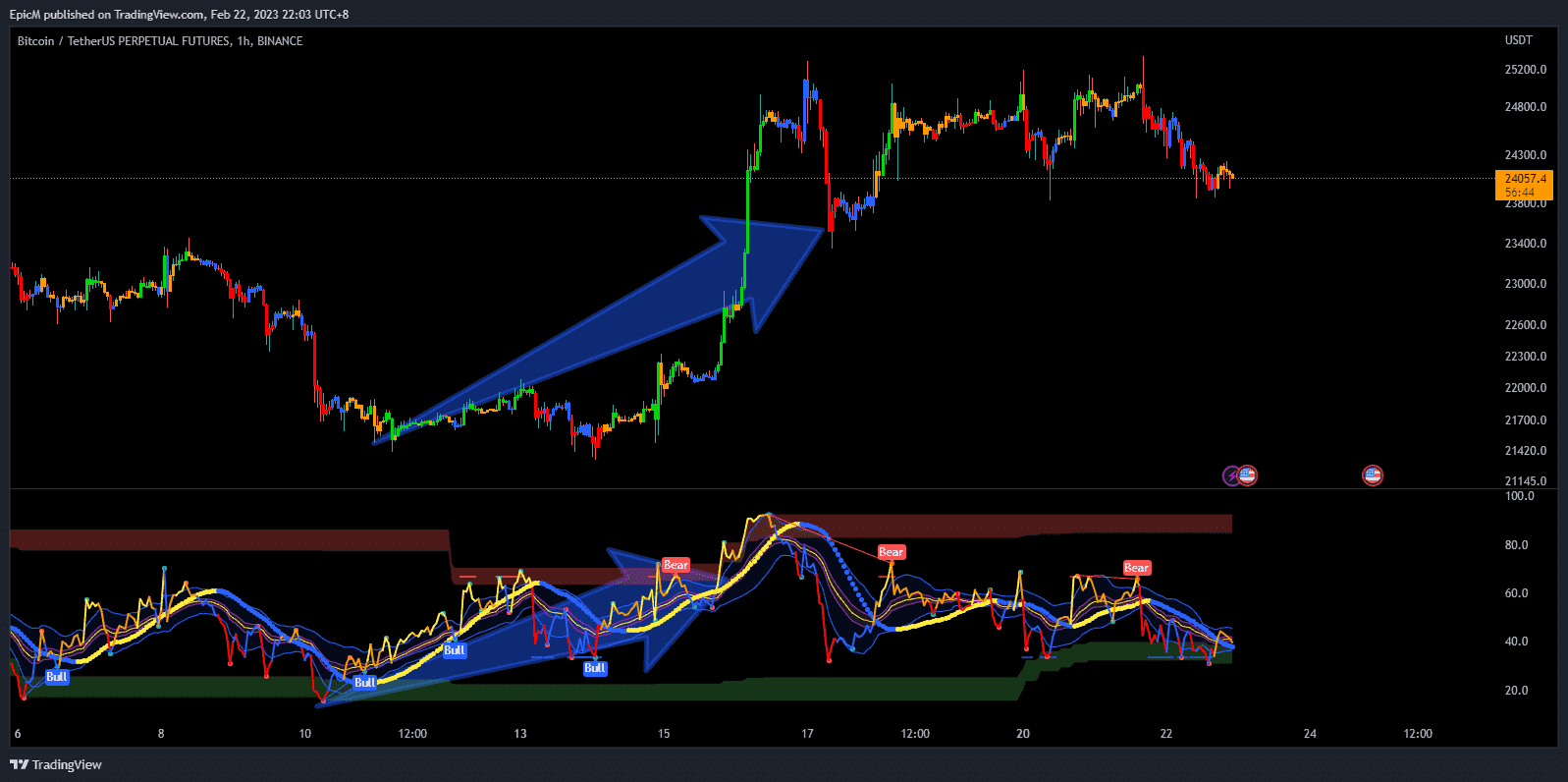Image resolution: width=1568 pixels, height=782 pixels.
Task: Click the purple lightning bolt event icon
Action: pos(1231,476)
